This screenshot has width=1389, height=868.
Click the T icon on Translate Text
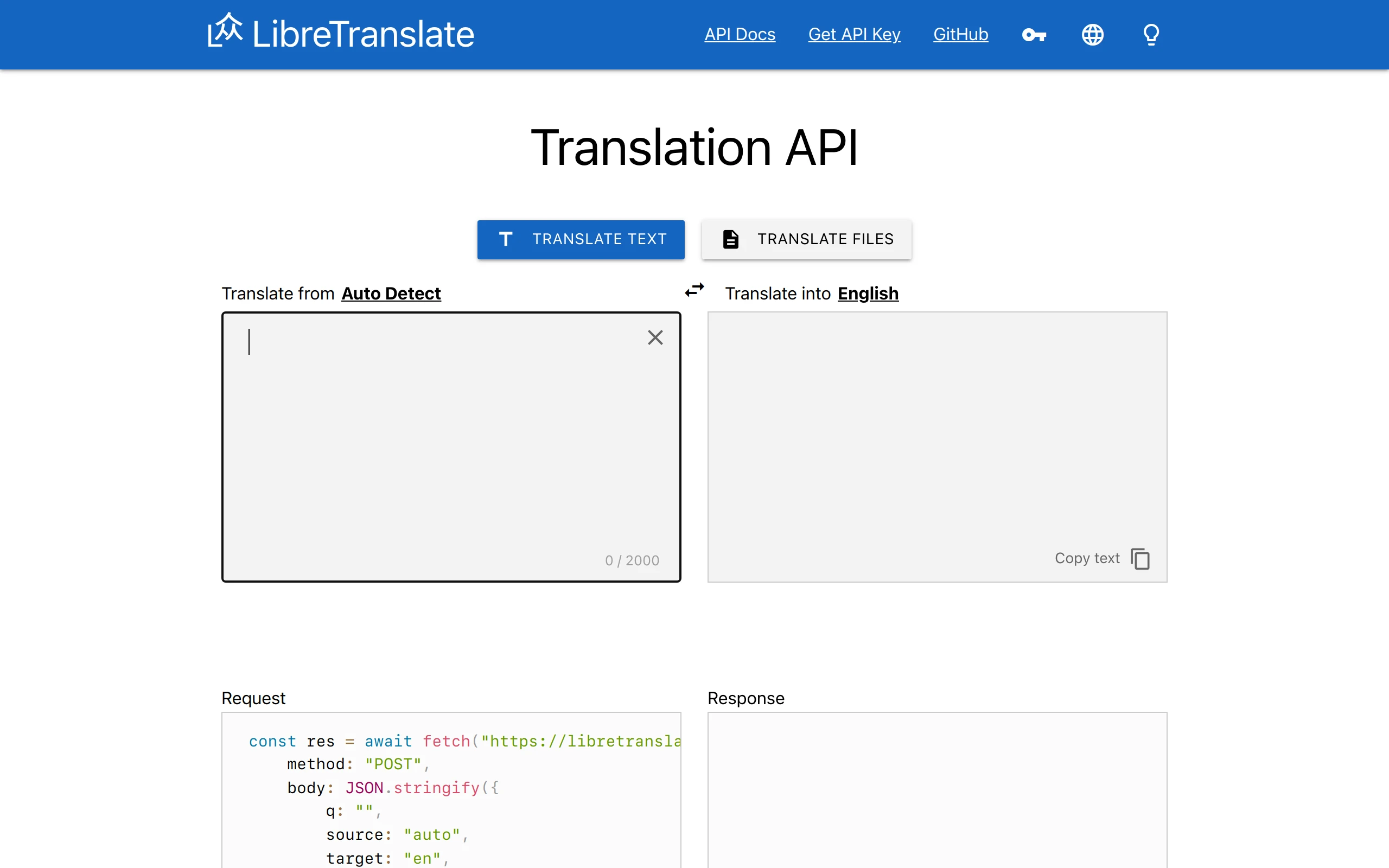[505, 239]
